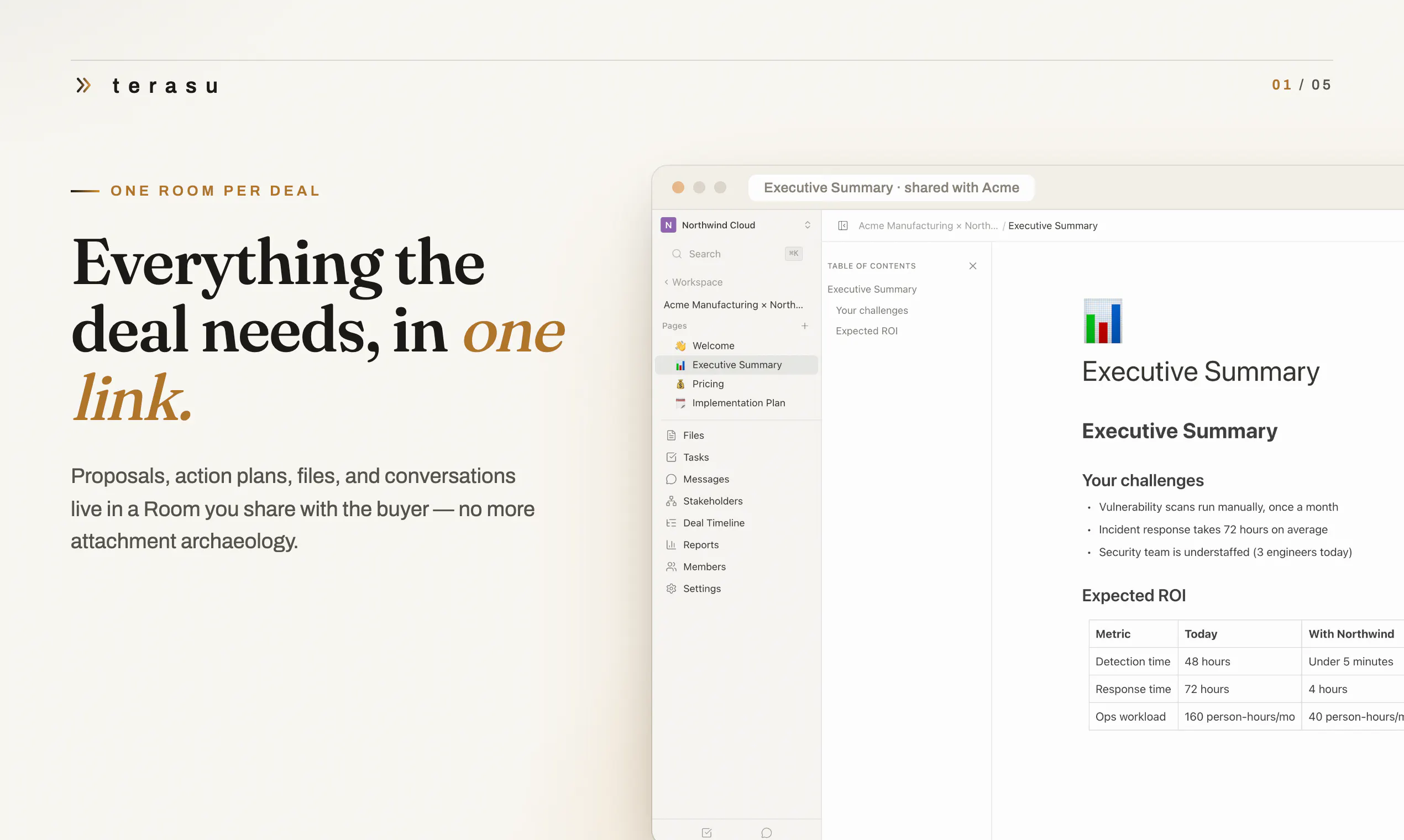The width and height of the screenshot is (1404, 840).
Task: Click the Deal Timeline list icon
Action: tap(672, 523)
